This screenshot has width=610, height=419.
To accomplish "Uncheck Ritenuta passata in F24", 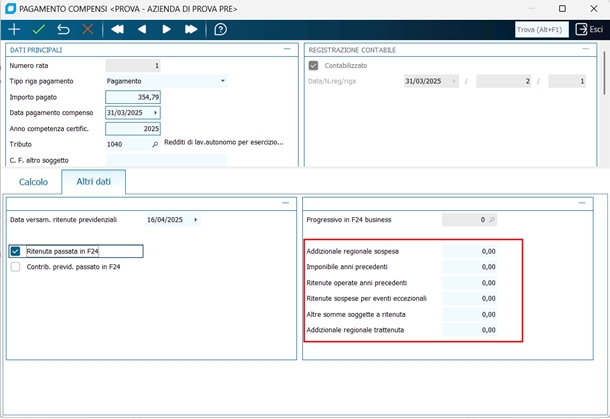I will [x=15, y=252].
